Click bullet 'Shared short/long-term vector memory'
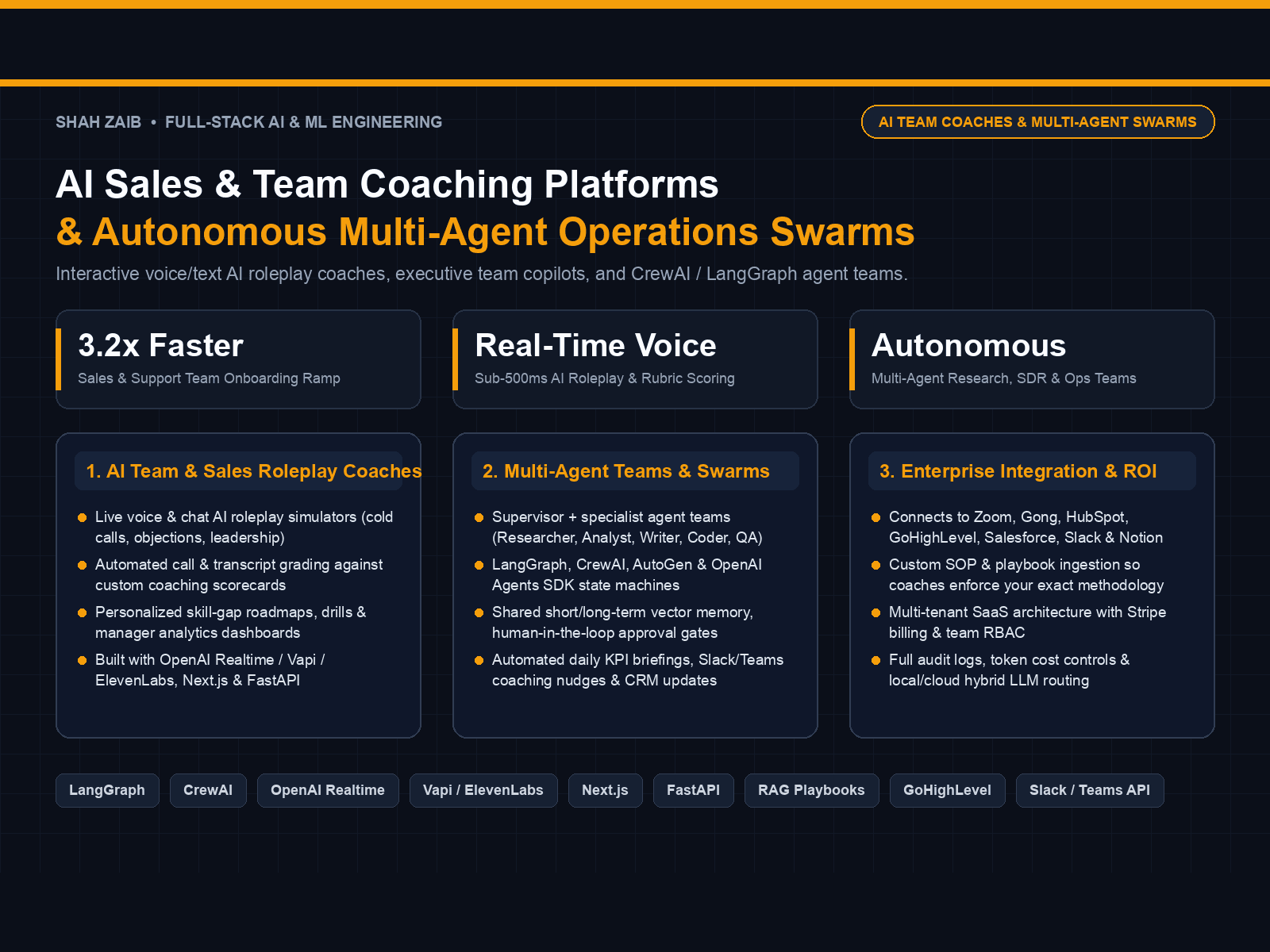 click(x=623, y=623)
